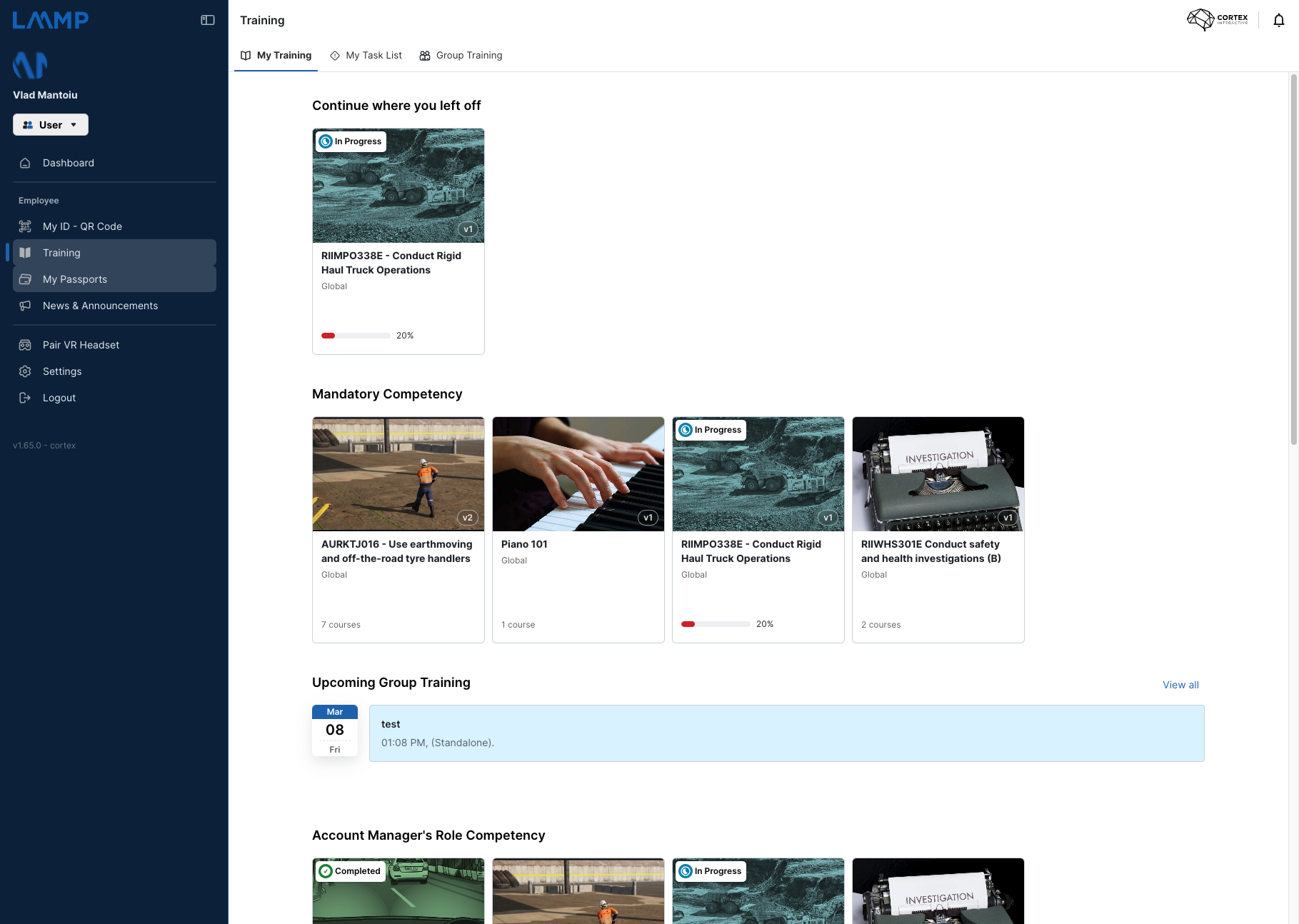This screenshot has width=1299, height=924.
Task: Click the LAMP logo in sidebar
Action: (51, 20)
